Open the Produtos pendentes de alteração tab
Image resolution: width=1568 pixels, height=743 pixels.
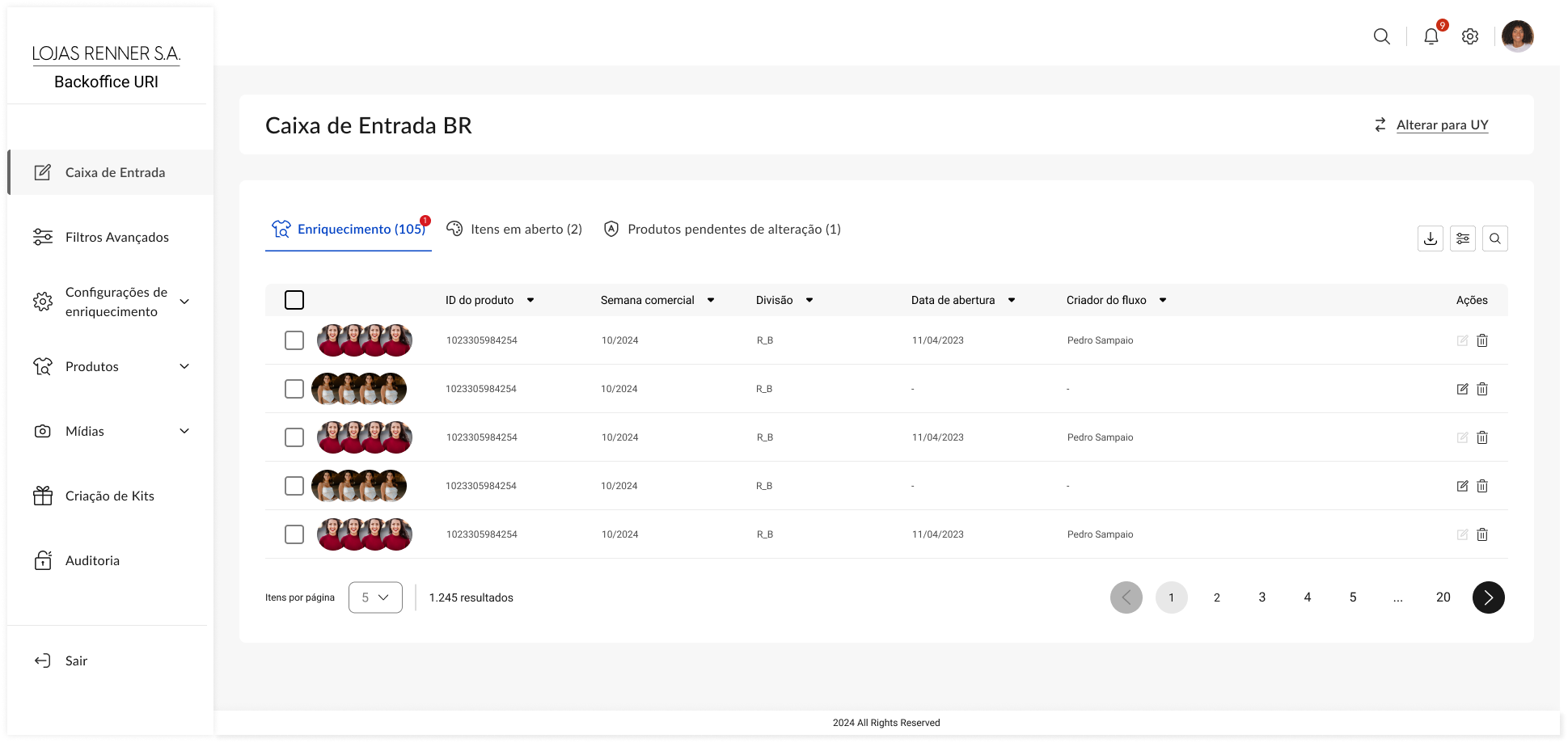pos(723,230)
